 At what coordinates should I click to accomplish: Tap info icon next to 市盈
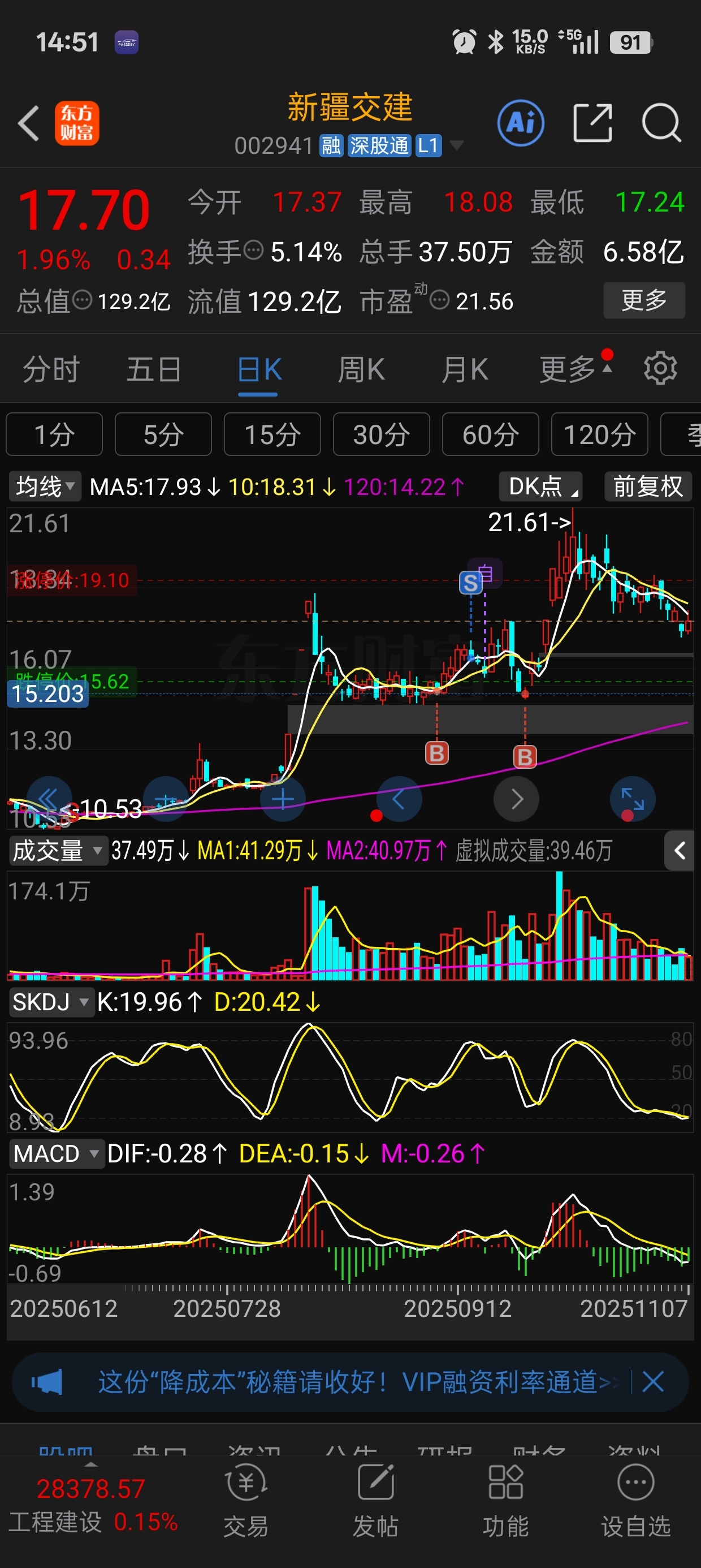point(439,300)
